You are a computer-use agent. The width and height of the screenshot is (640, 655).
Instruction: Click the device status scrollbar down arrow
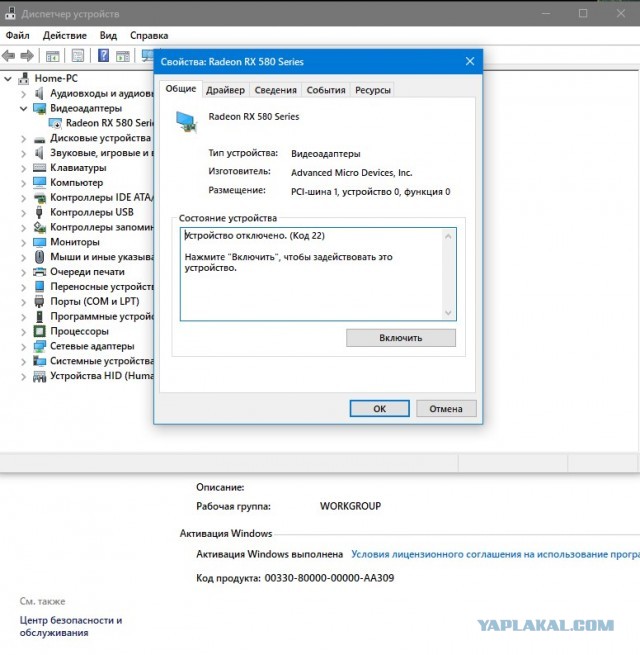pyautogui.click(x=448, y=312)
